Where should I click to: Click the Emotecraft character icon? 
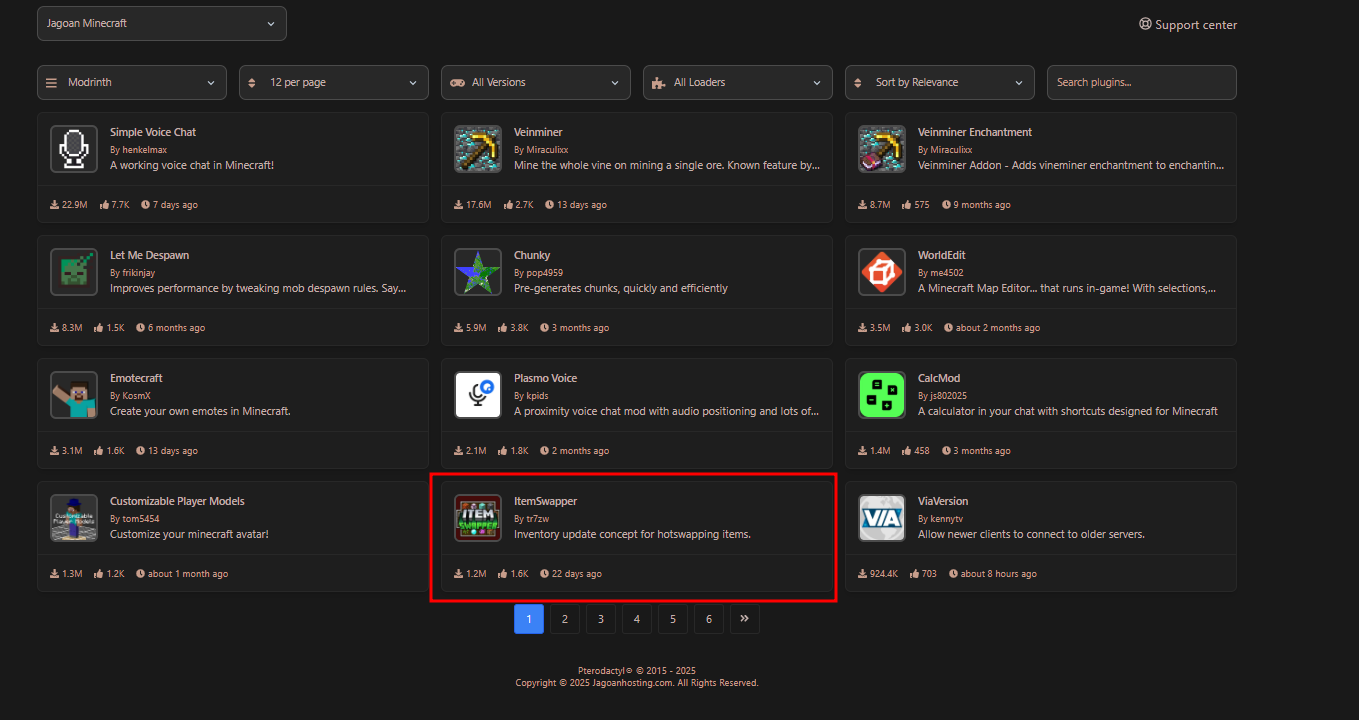tap(74, 395)
